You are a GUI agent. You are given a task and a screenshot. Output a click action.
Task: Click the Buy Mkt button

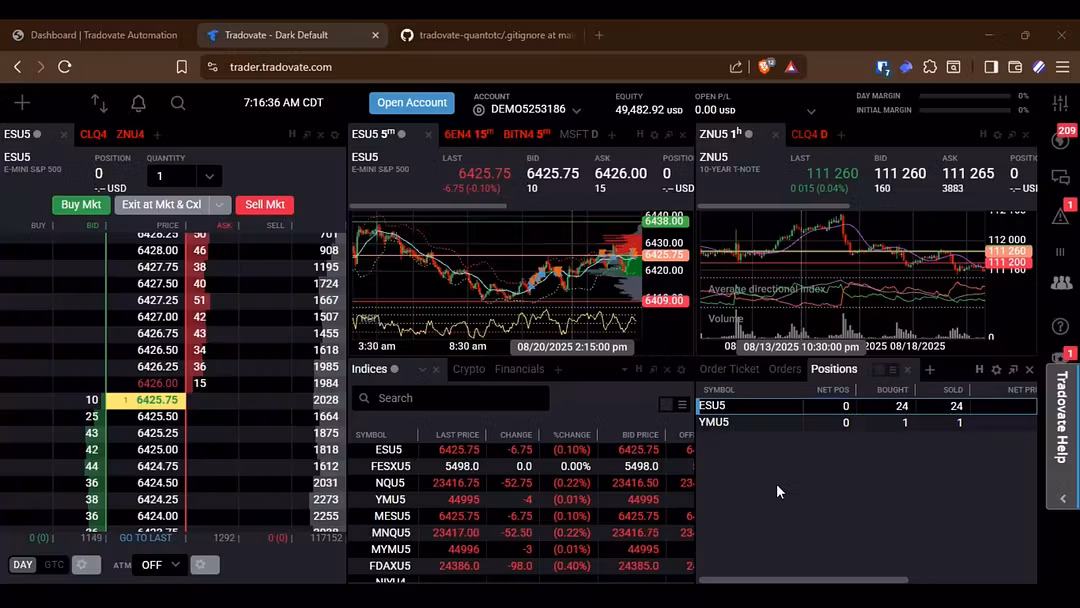81,205
